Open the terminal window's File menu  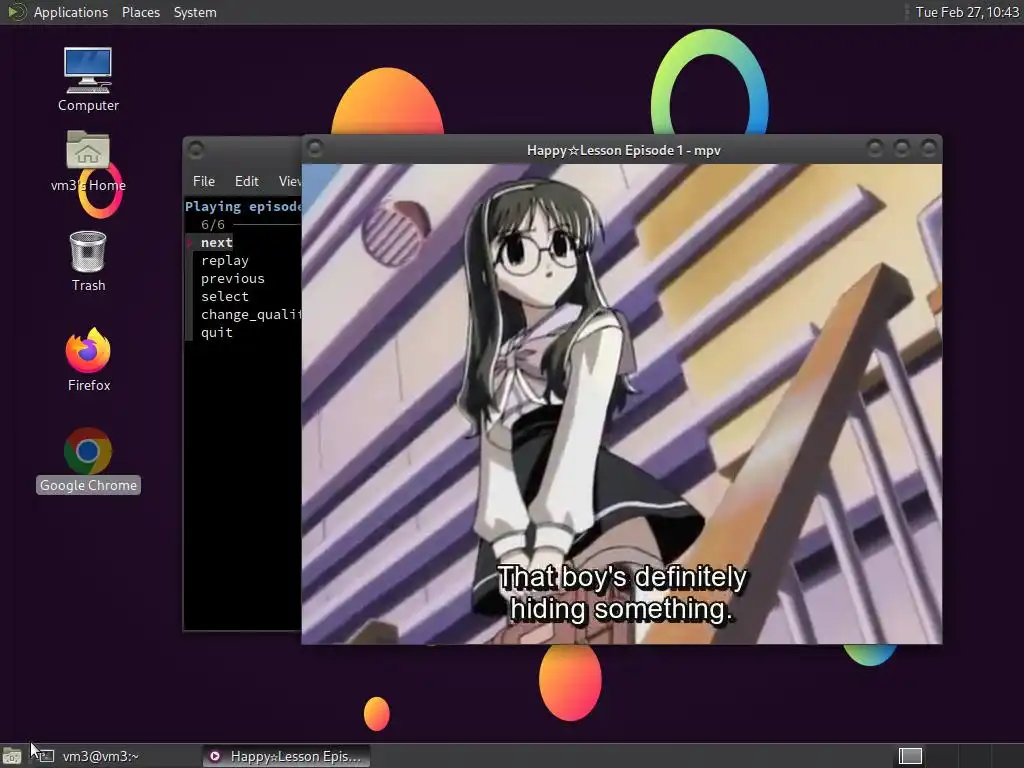(x=204, y=181)
